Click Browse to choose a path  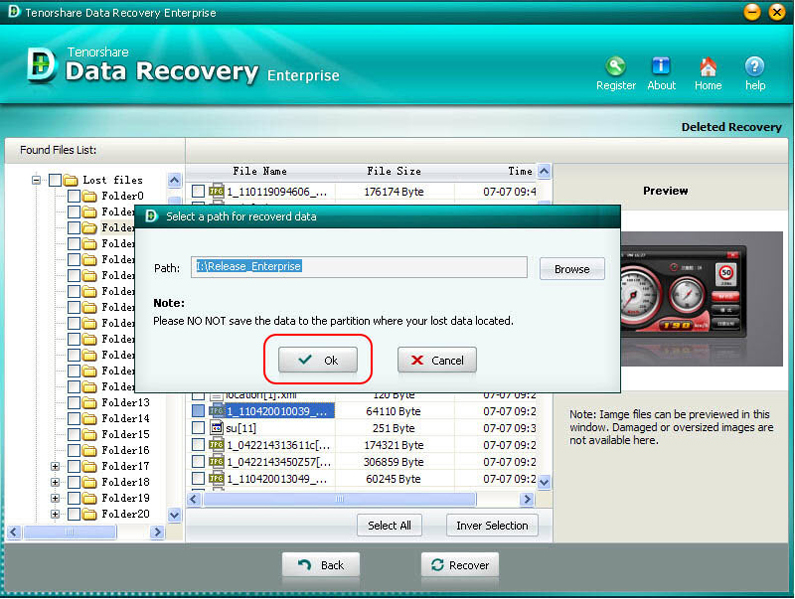(572, 269)
